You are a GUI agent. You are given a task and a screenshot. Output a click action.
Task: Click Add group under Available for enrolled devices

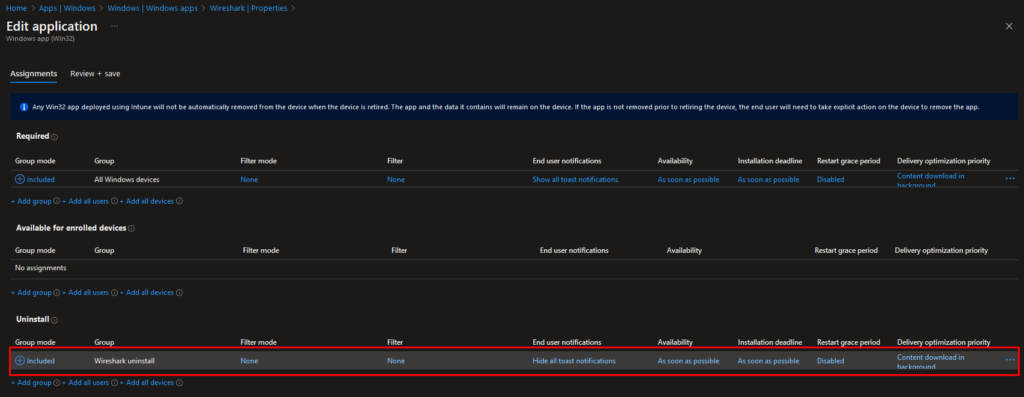coord(31,293)
